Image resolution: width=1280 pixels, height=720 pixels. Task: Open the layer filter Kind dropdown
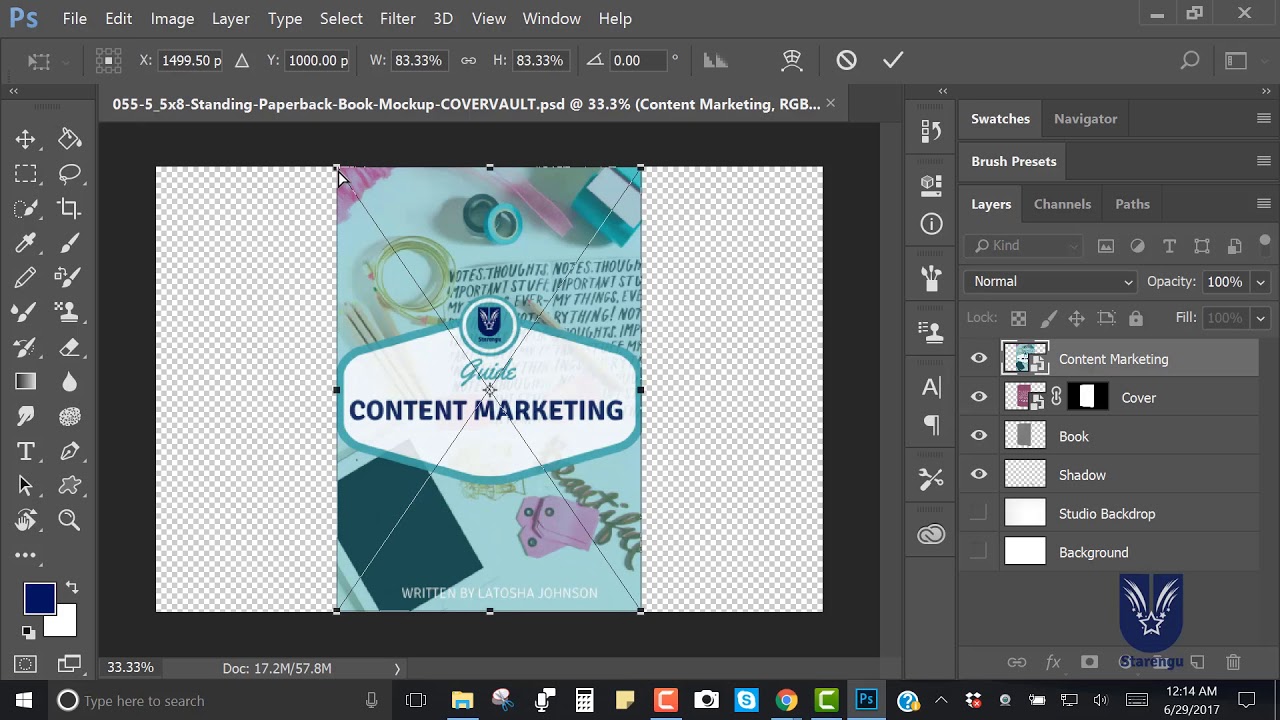1025,246
